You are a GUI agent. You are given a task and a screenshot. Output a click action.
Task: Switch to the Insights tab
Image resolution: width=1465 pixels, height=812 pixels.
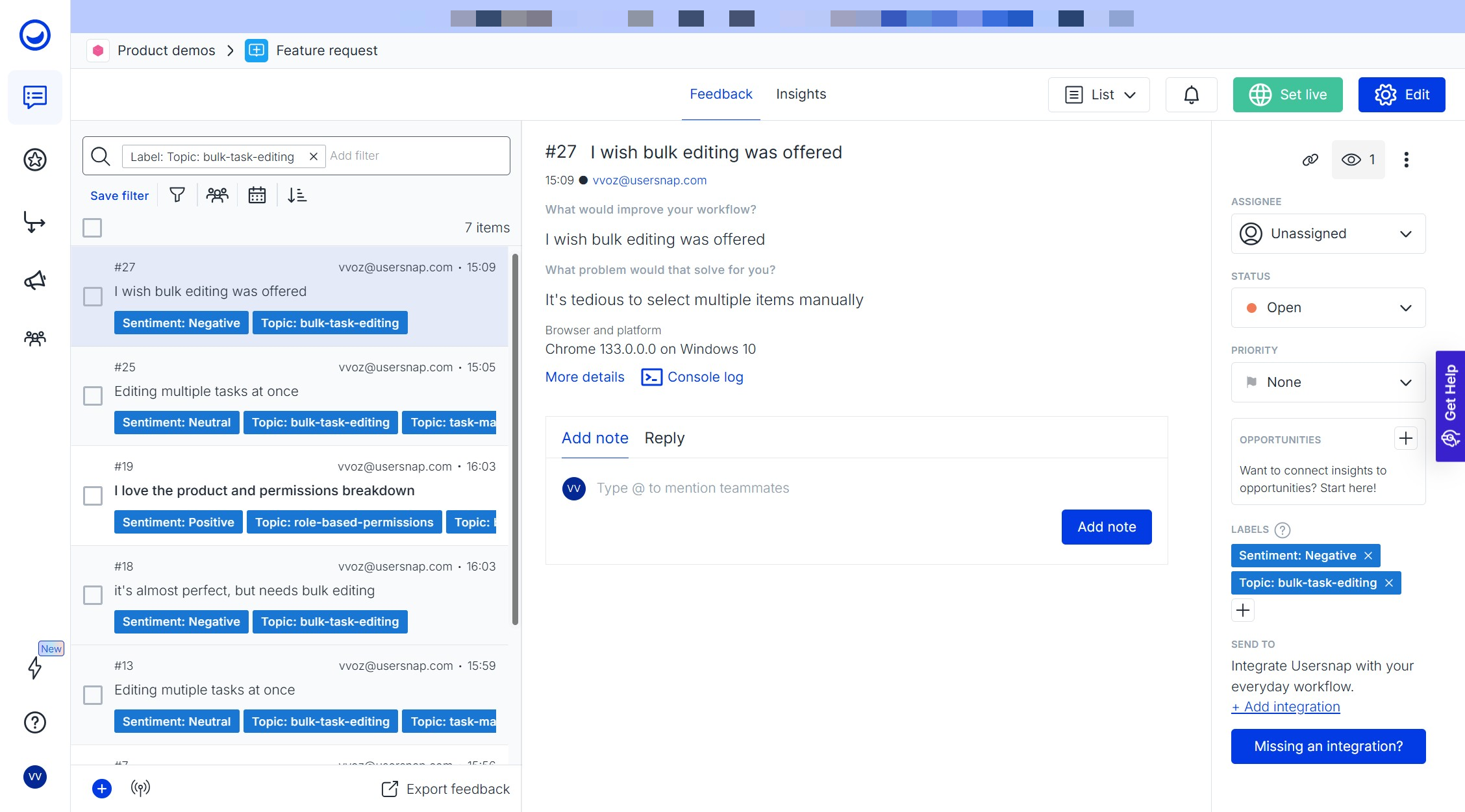click(801, 94)
